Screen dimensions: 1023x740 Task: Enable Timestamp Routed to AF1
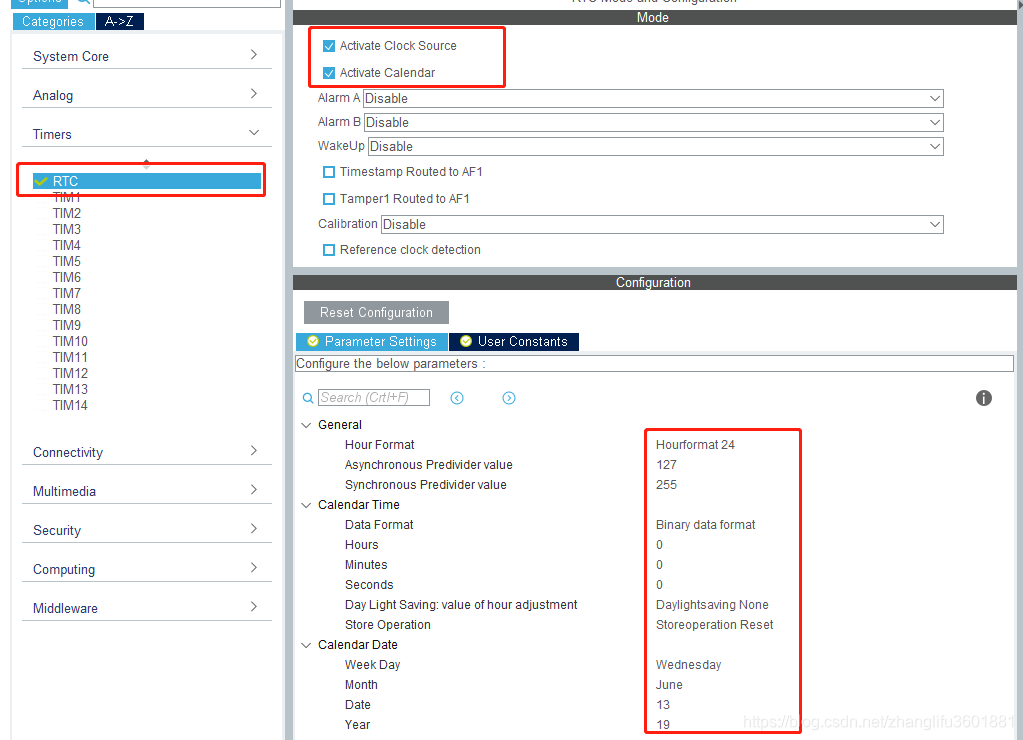tap(329, 172)
